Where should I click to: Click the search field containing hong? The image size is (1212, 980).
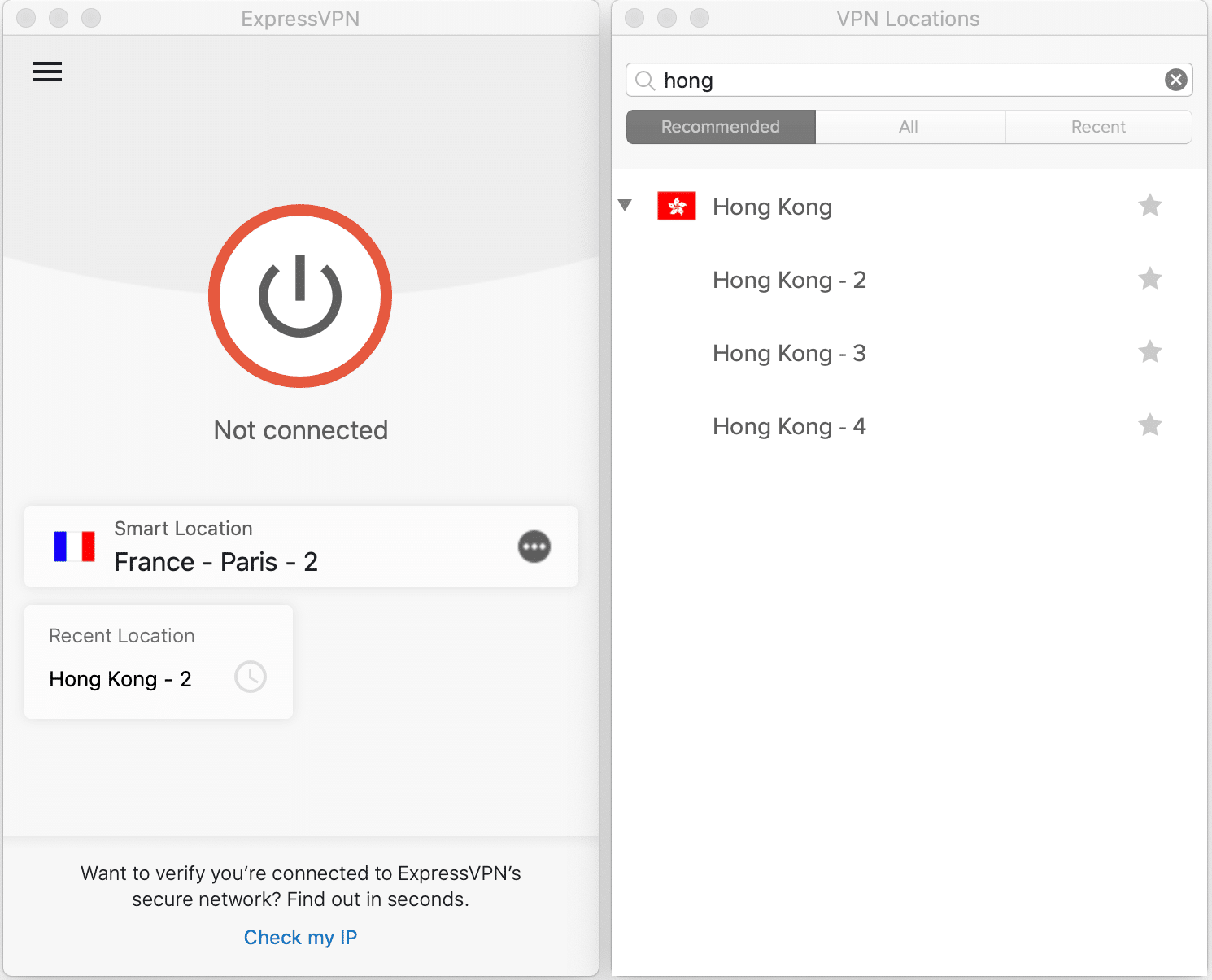[909, 80]
